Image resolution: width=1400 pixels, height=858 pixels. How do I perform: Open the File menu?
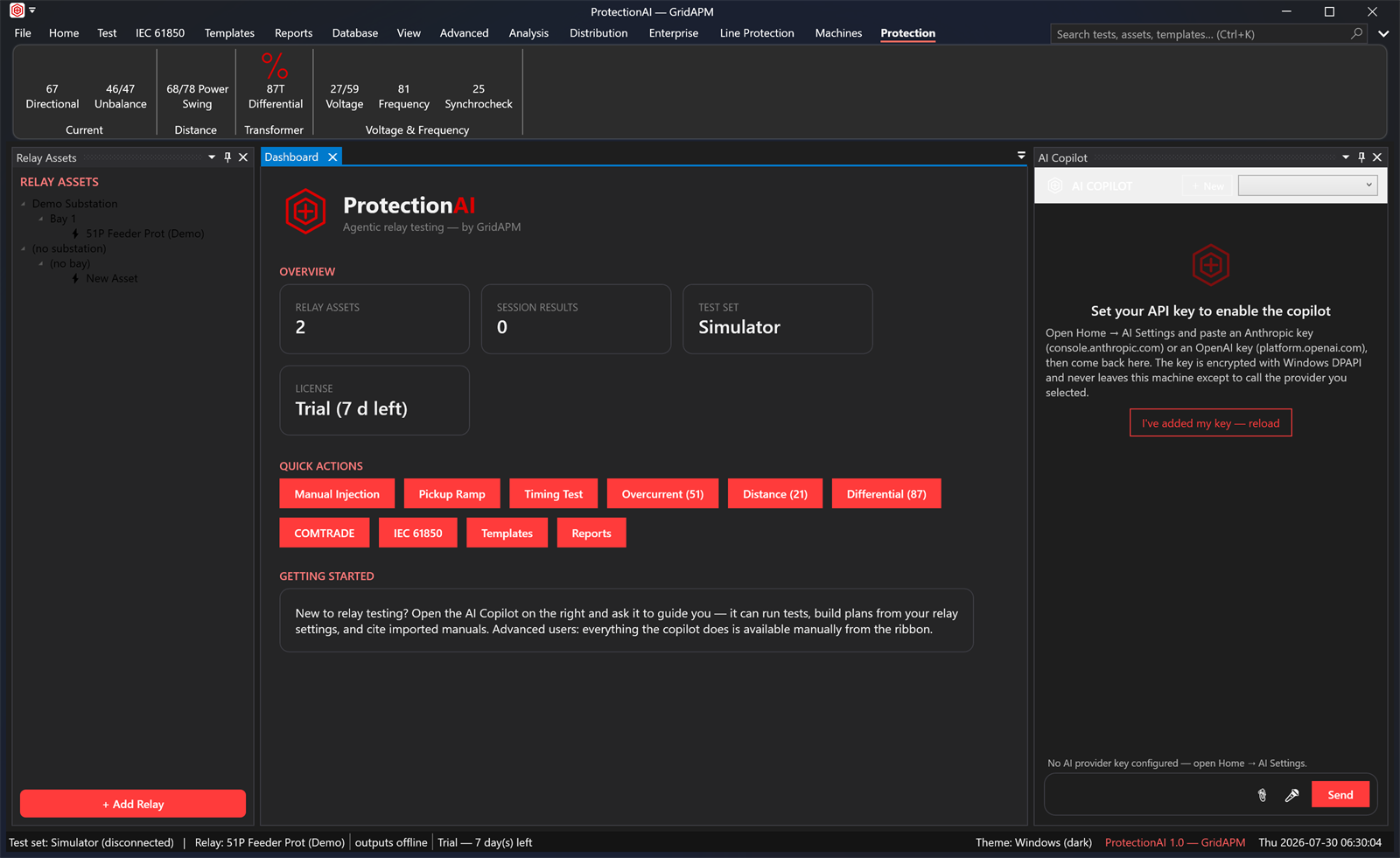point(23,33)
